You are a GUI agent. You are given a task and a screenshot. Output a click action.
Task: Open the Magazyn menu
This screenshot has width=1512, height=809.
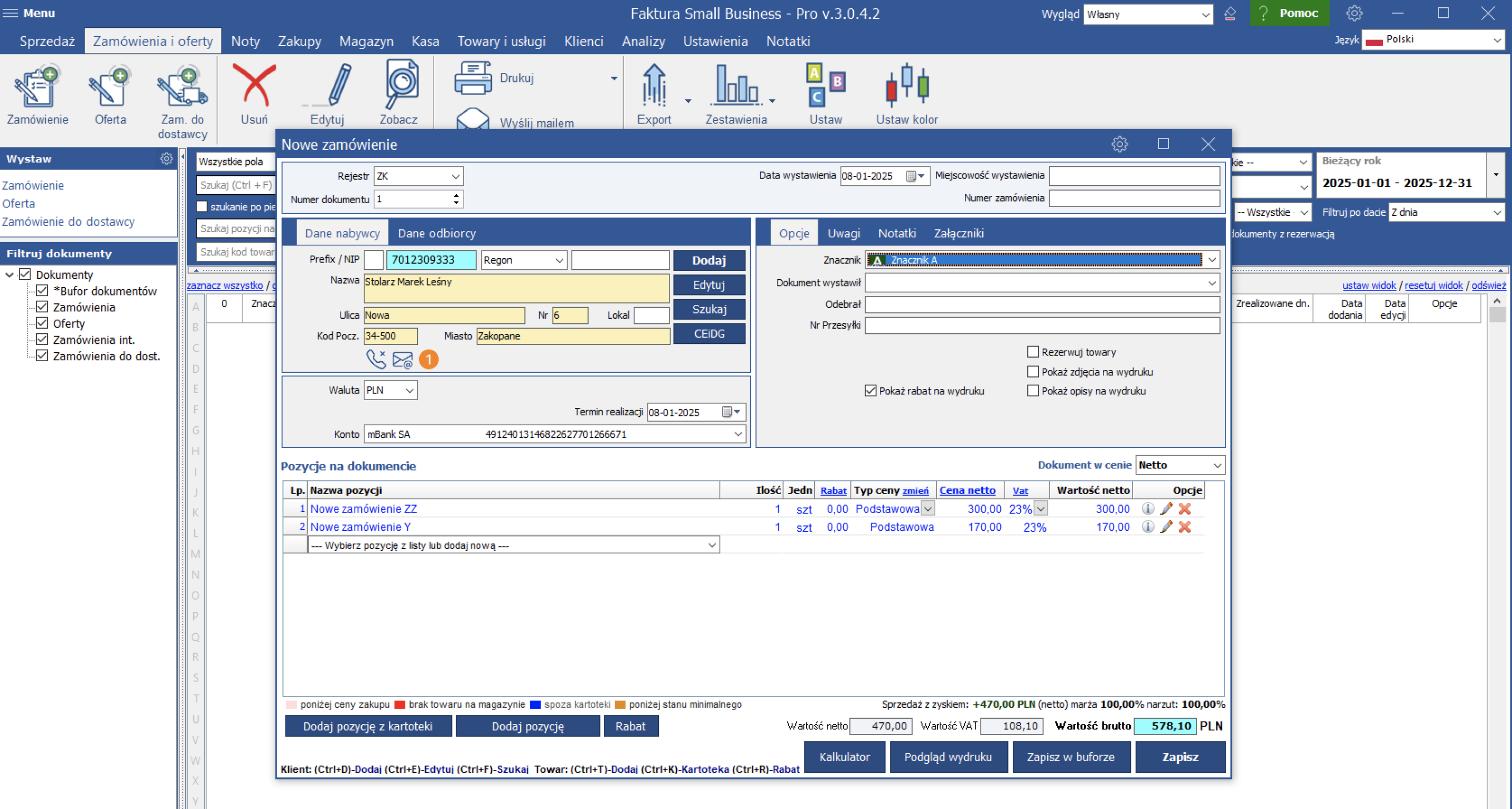(x=366, y=41)
